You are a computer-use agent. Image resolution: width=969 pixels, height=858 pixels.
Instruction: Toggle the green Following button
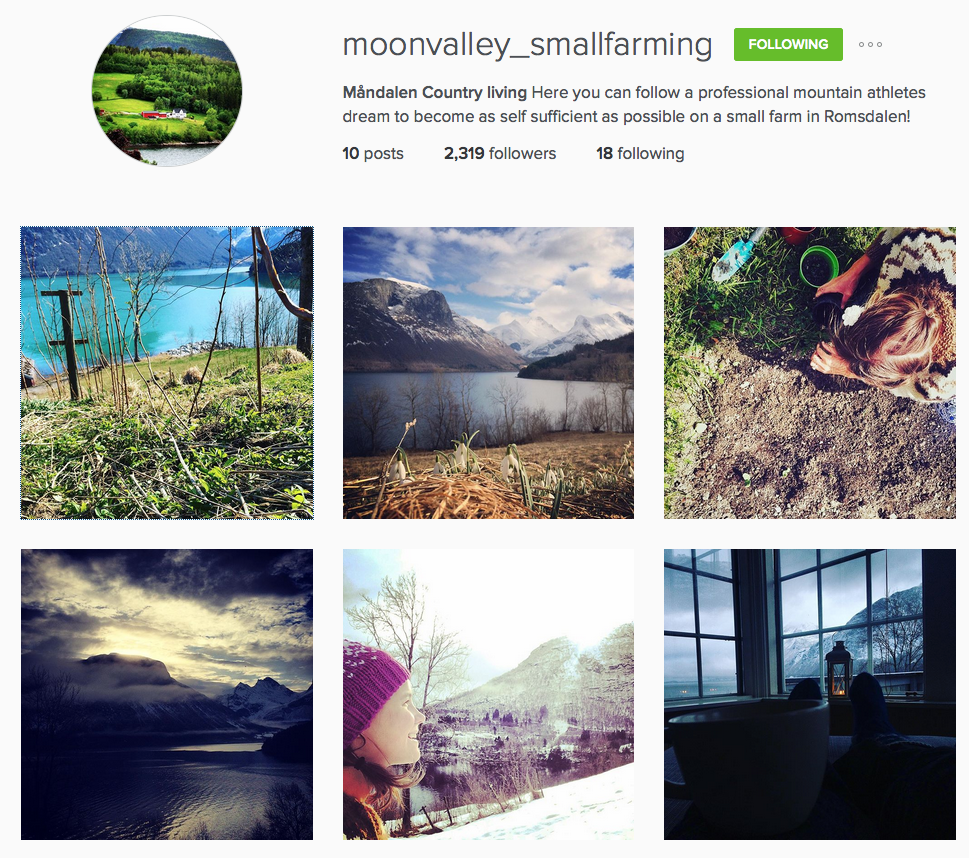[788, 45]
